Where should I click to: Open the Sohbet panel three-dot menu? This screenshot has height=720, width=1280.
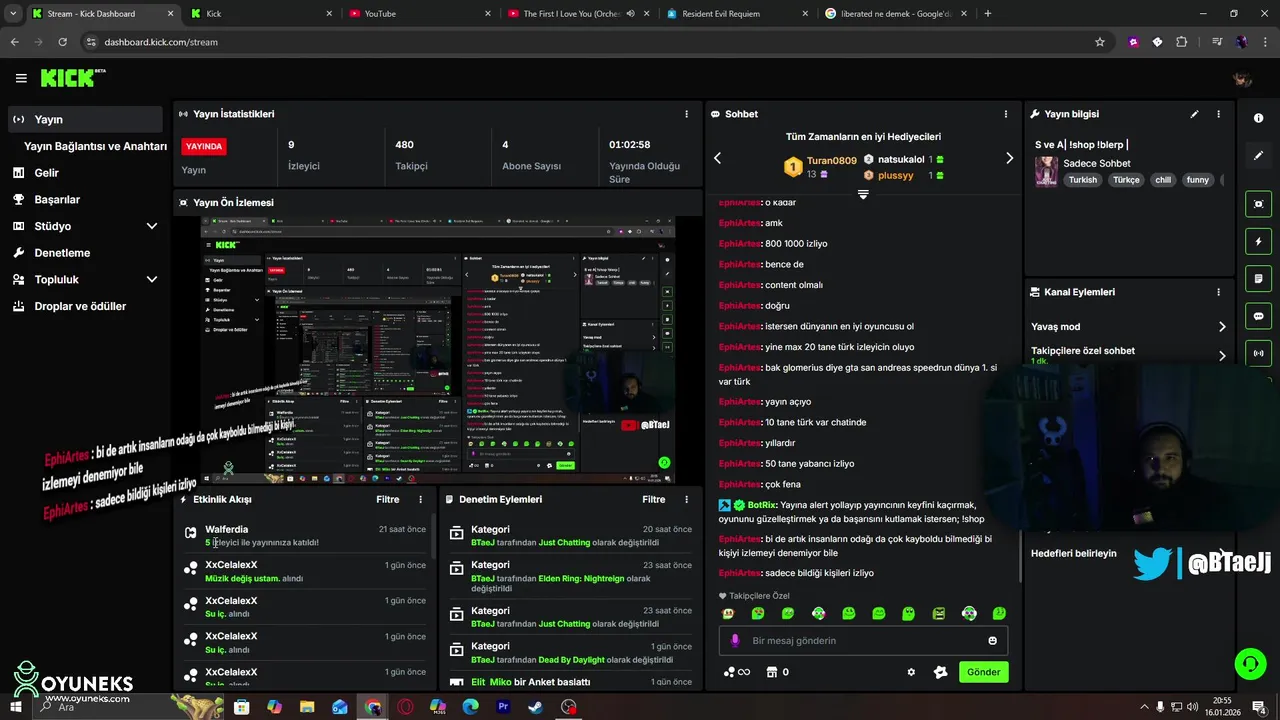click(x=1006, y=114)
